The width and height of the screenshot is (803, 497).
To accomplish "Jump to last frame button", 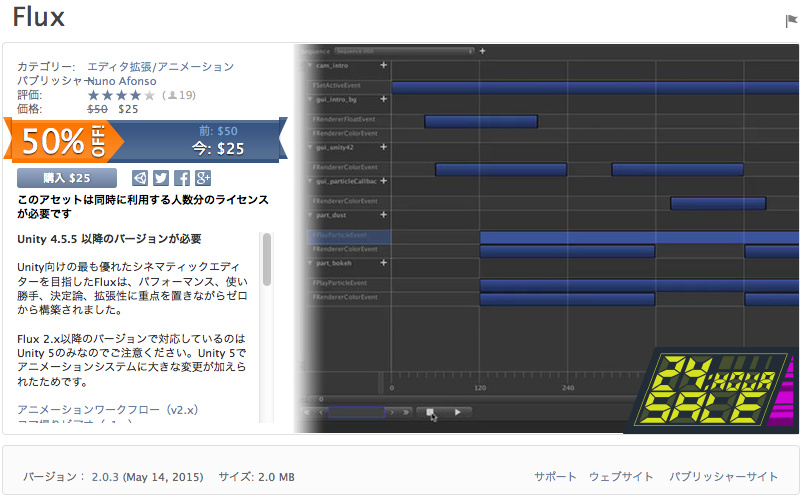I will point(406,412).
